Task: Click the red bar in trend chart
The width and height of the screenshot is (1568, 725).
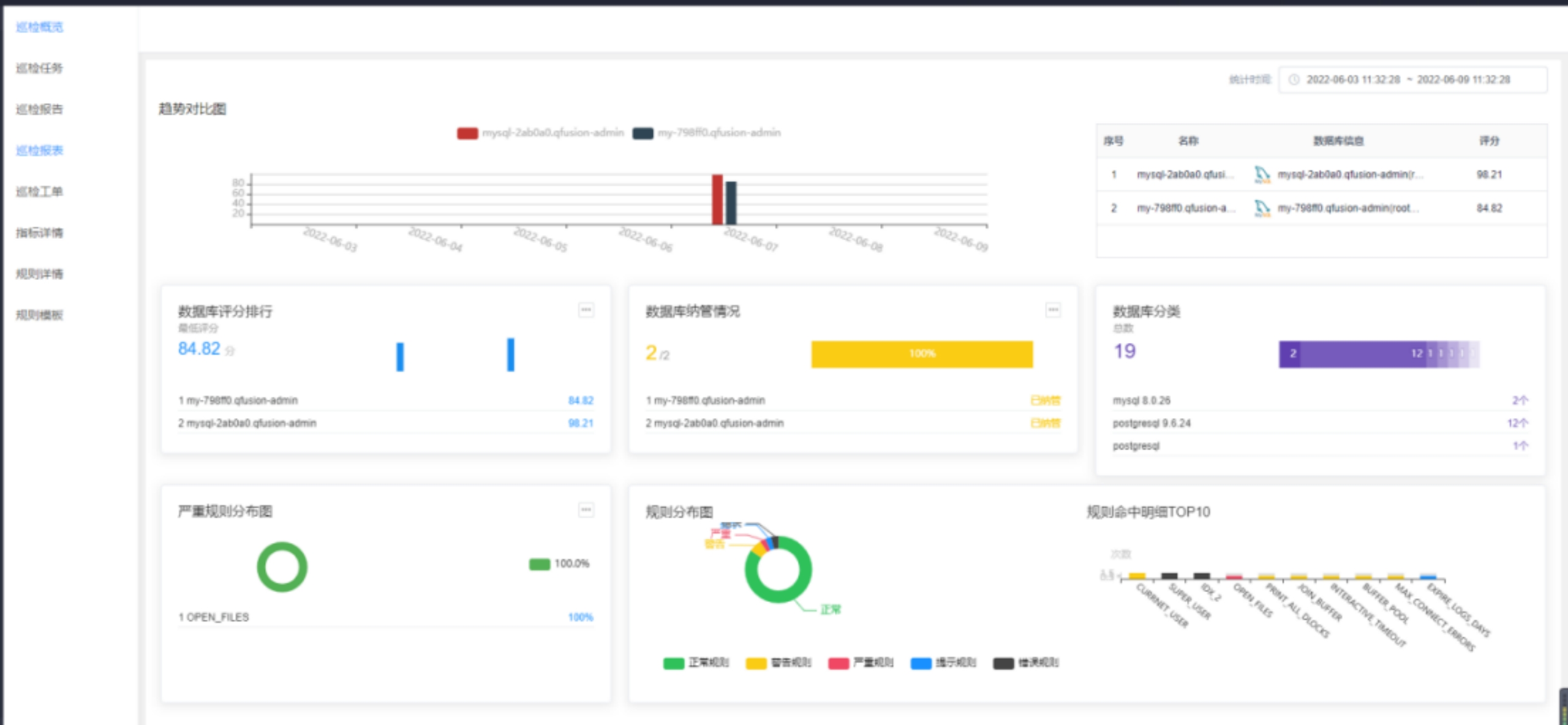Action: coord(717,200)
